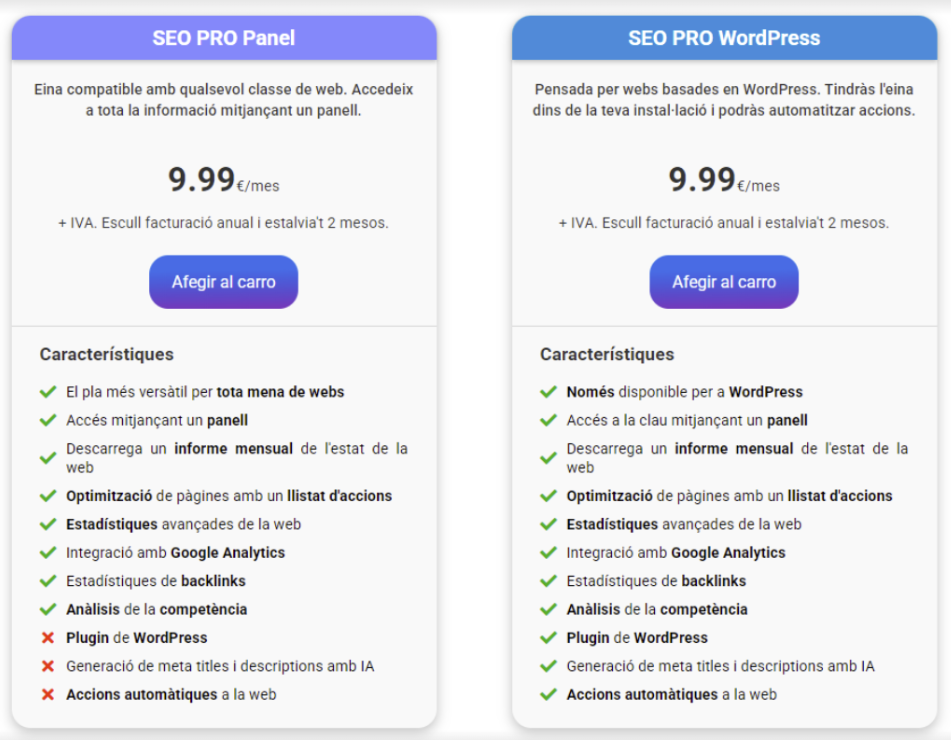Click the 9.99 €/mes price in WordPress plan
This screenshot has width=951, height=740.
tap(724, 181)
